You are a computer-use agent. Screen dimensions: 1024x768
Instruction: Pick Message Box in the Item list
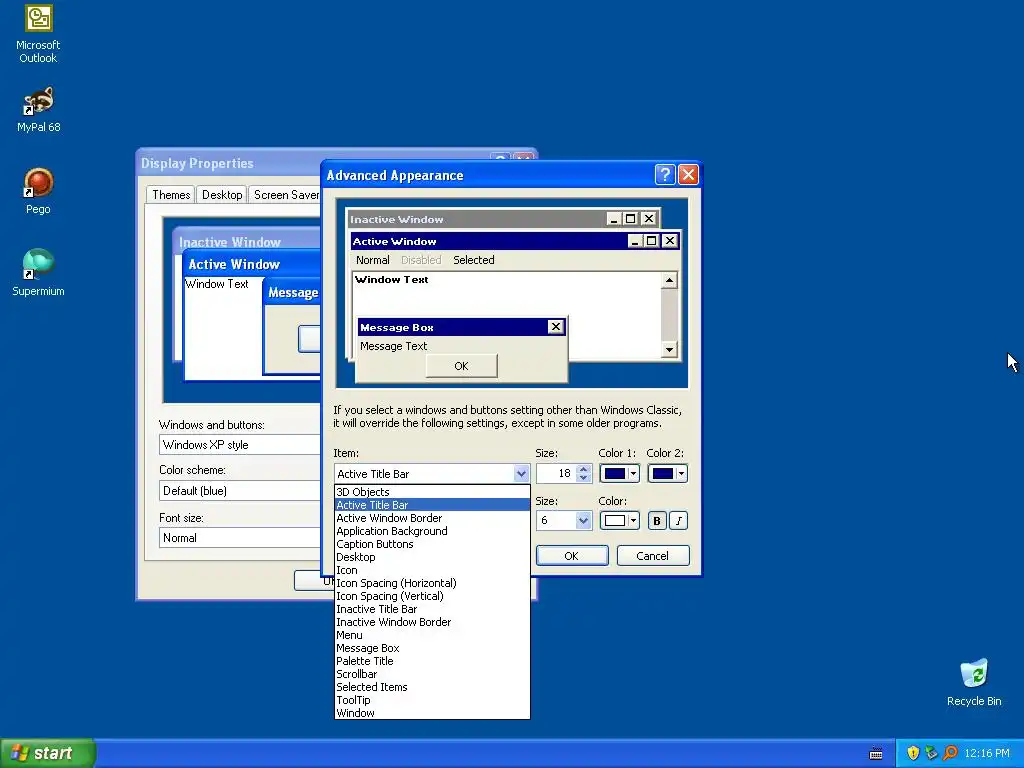point(432,648)
